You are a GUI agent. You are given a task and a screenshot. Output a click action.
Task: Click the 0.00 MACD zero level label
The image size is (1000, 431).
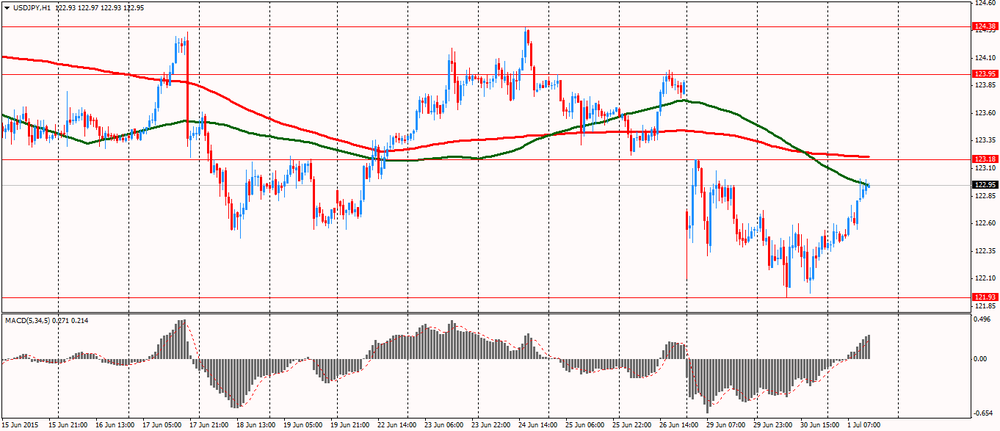(x=982, y=359)
